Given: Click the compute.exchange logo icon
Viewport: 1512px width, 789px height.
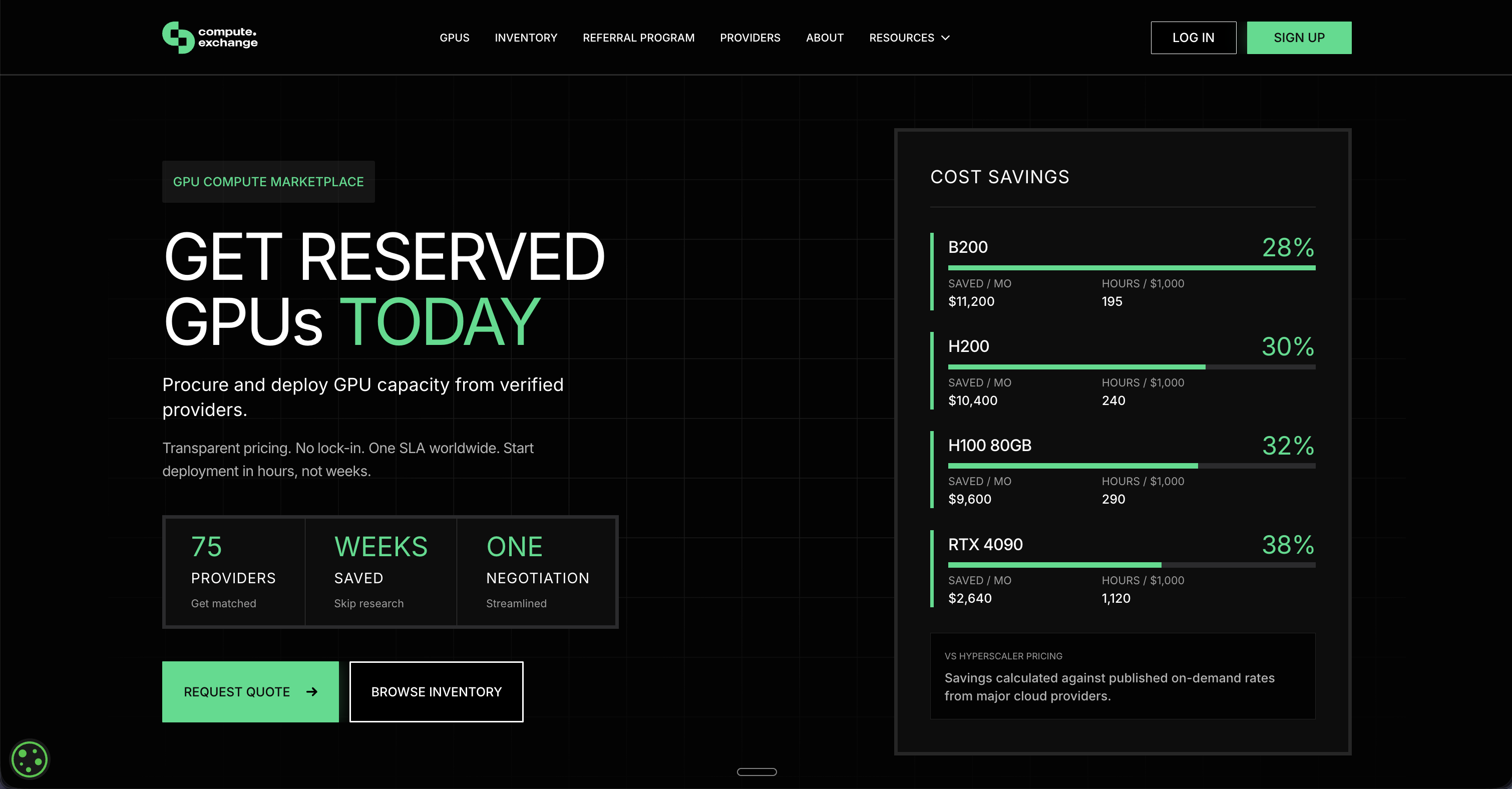Looking at the screenshot, I should coord(178,38).
